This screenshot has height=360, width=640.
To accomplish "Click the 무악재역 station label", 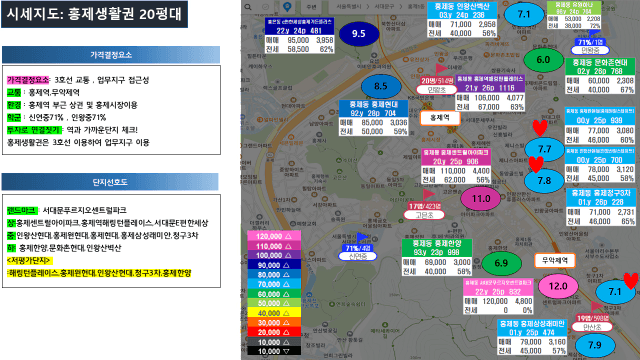I will click(x=555, y=260).
